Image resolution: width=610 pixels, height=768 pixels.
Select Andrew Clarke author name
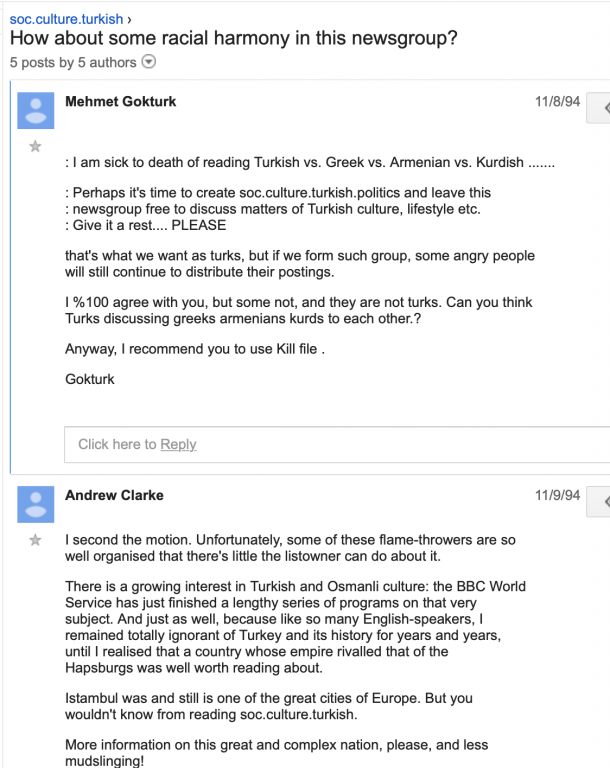point(114,495)
